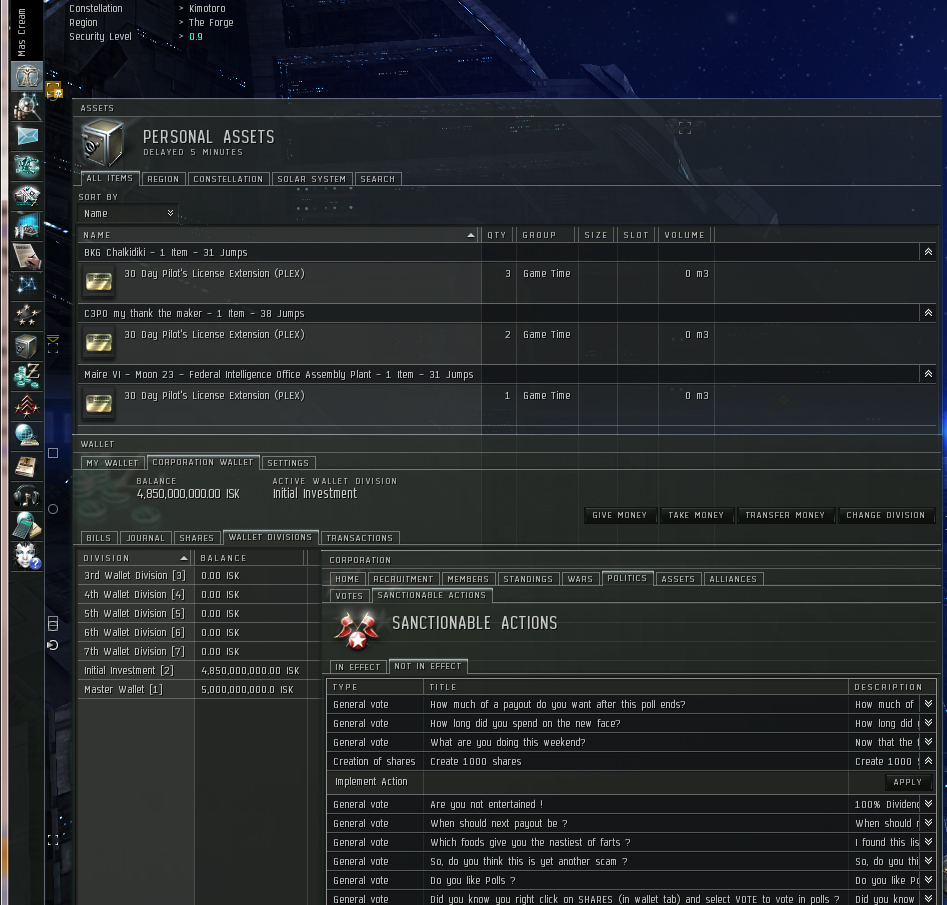Viewport: 947px width, 905px height.
Task: Collapse the Maire VI Moon 23 asset group
Action: (x=928, y=374)
